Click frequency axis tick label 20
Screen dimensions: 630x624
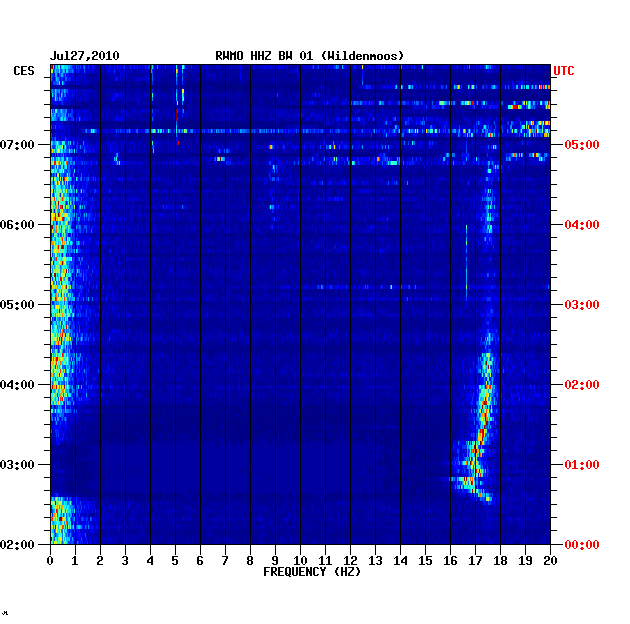550,561
